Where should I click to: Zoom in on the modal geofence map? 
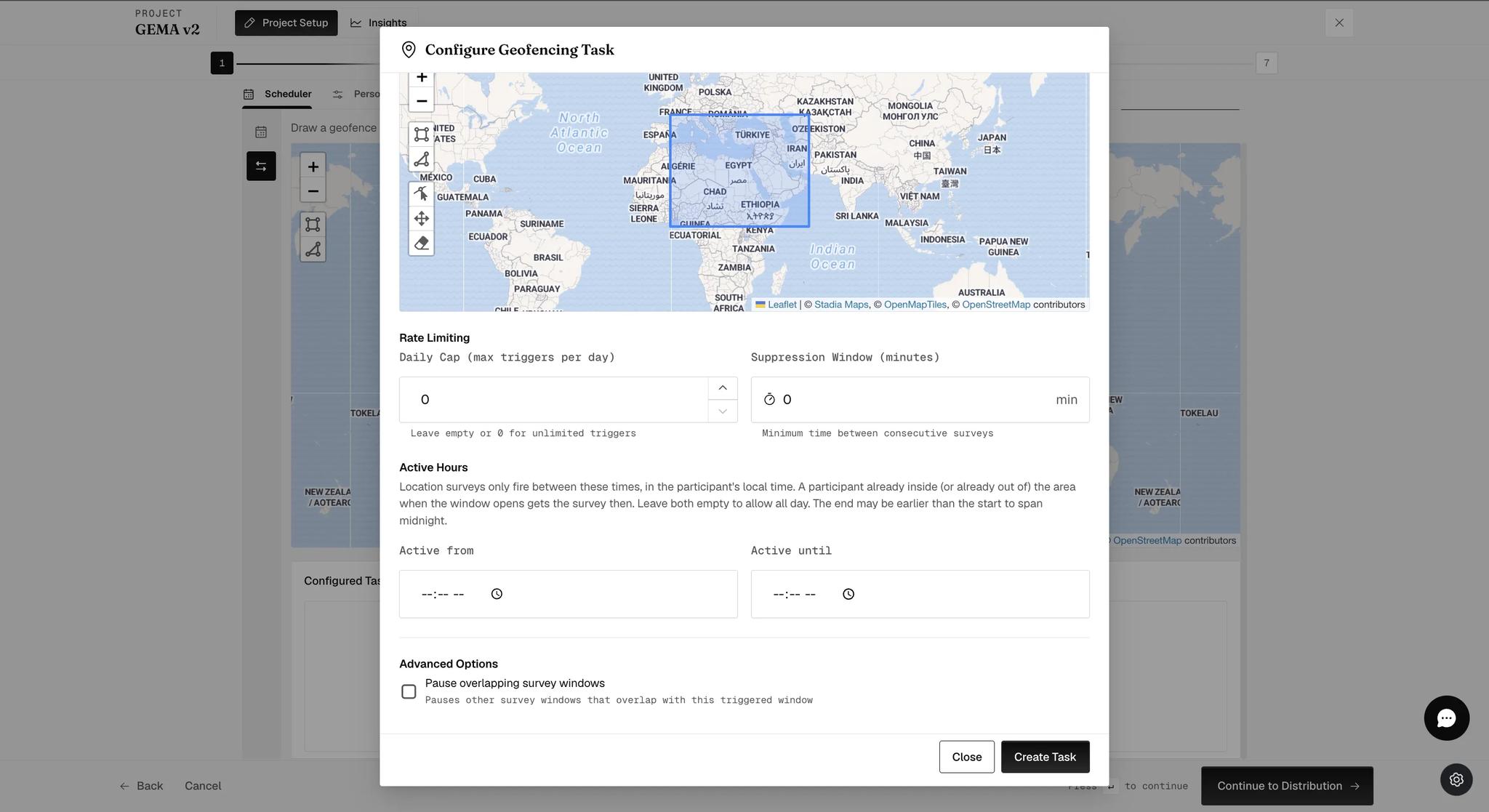(x=421, y=78)
